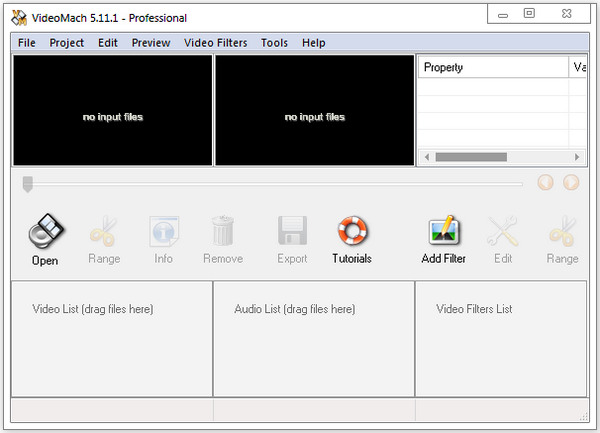Expand the Video Filters menu

point(216,43)
